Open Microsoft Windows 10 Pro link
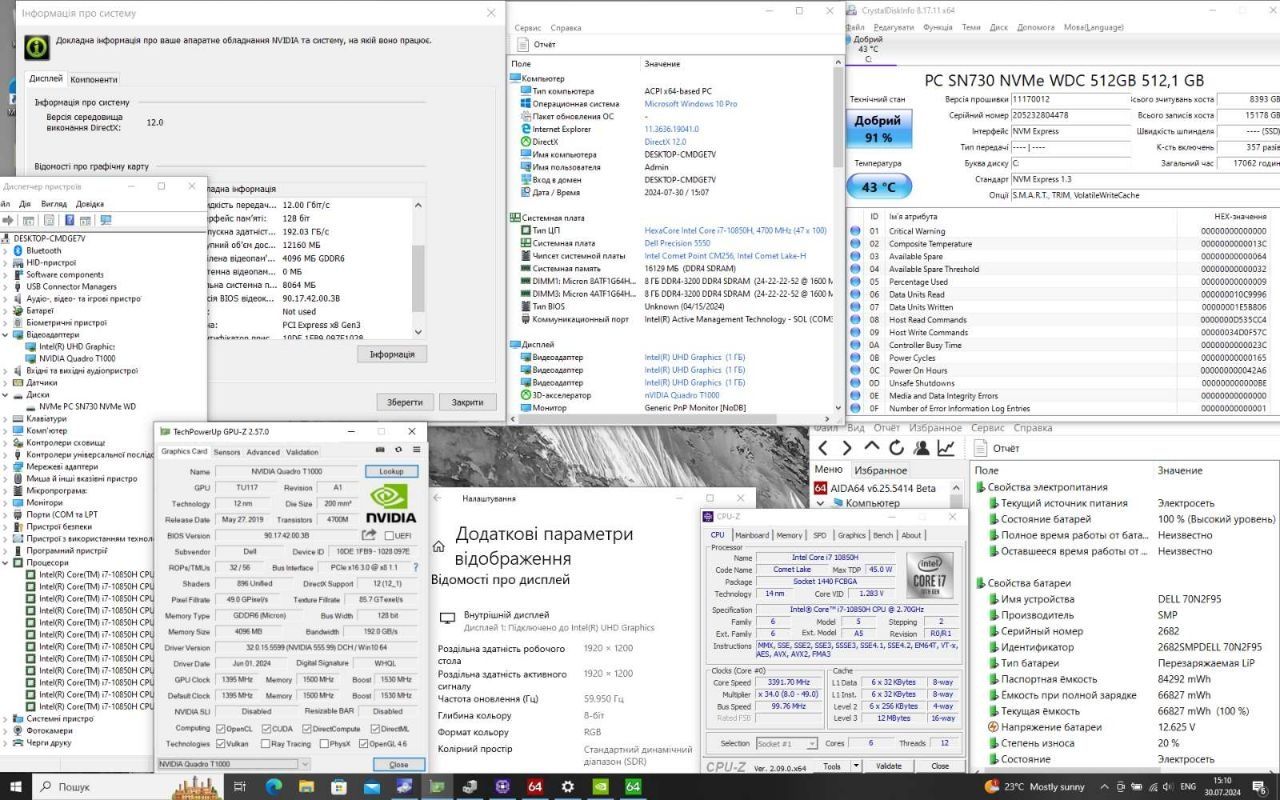 click(x=691, y=104)
